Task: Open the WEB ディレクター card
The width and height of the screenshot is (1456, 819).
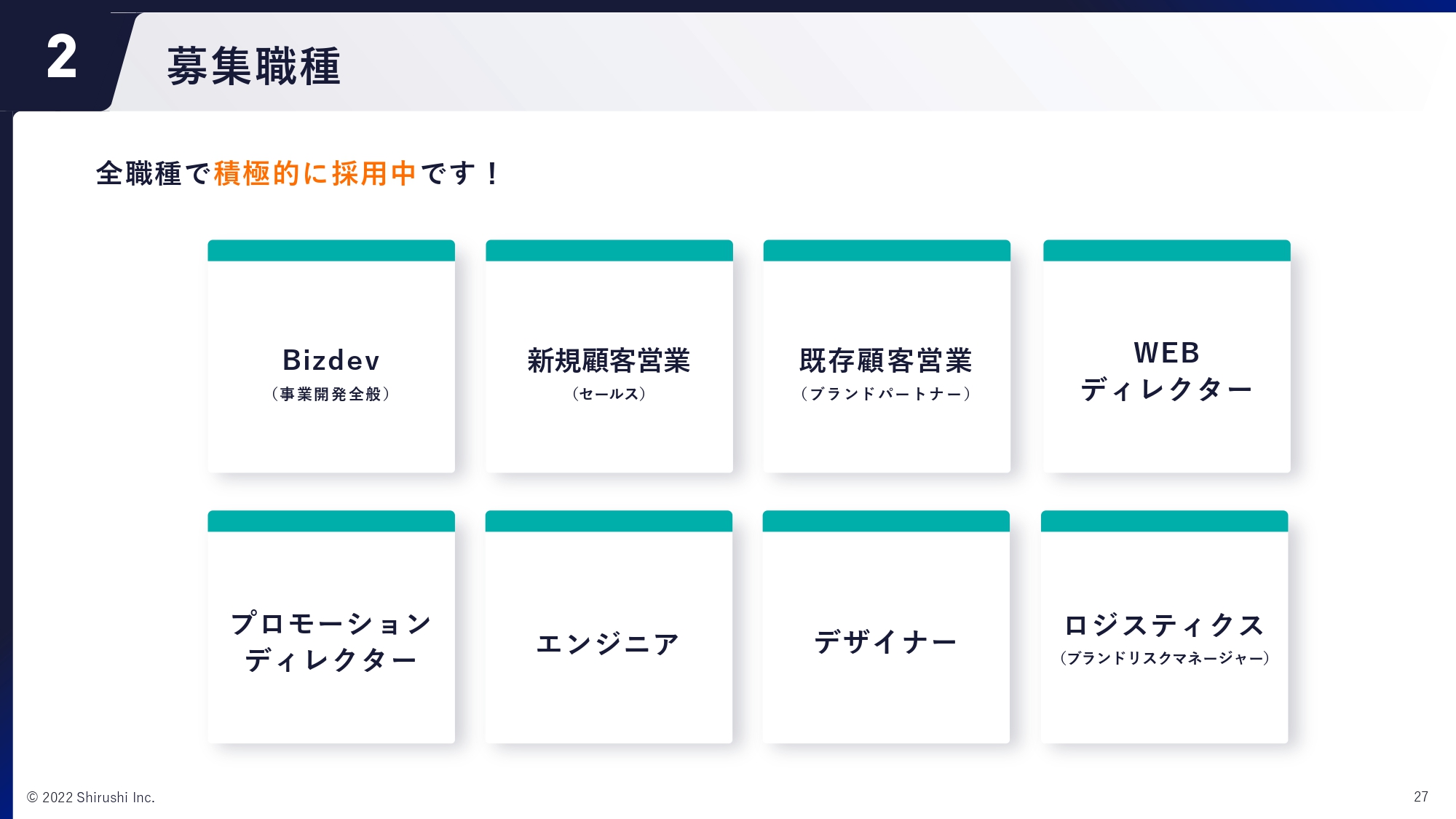Action: (1167, 356)
